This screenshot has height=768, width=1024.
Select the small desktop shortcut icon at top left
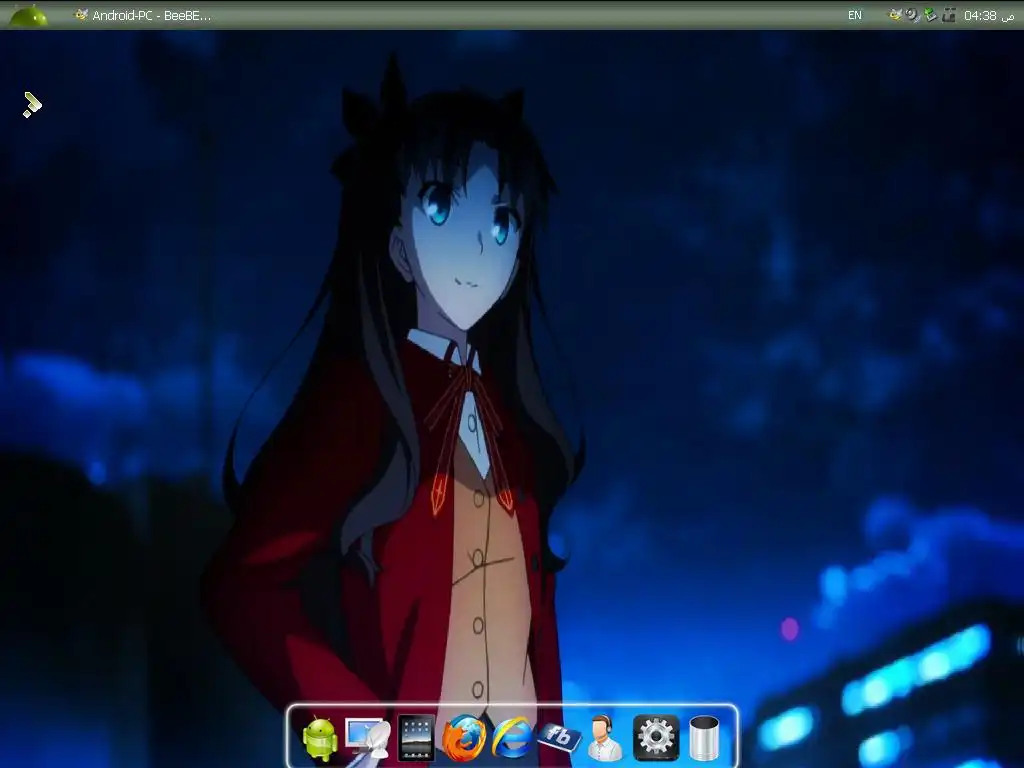click(31, 105)
